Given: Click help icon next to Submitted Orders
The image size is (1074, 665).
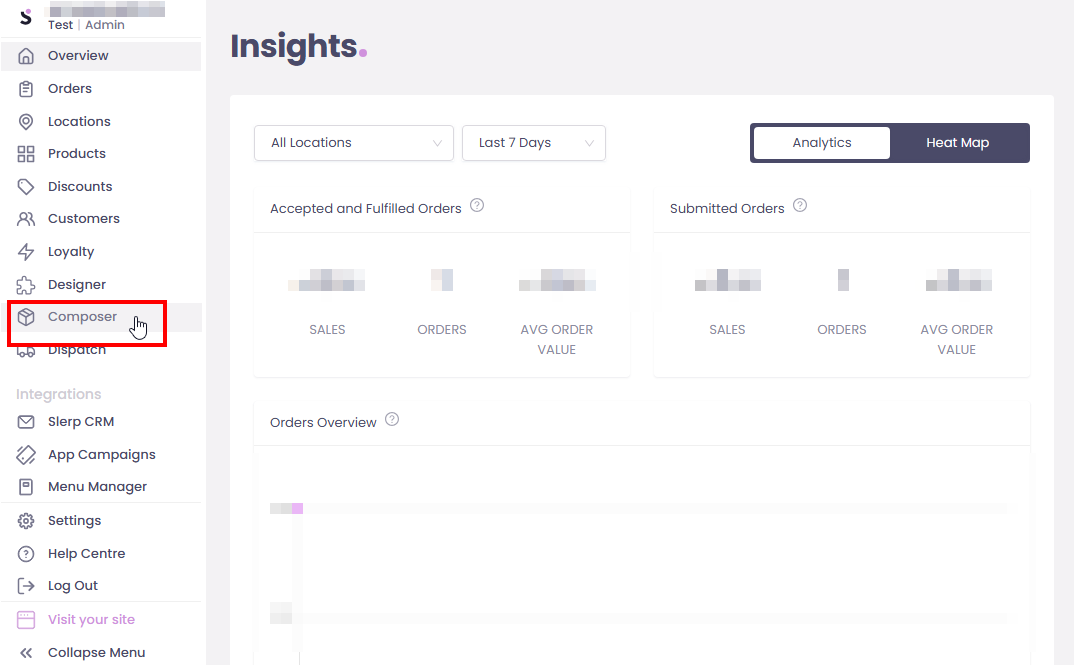Looking at the screenshot, I should point(800,206).
